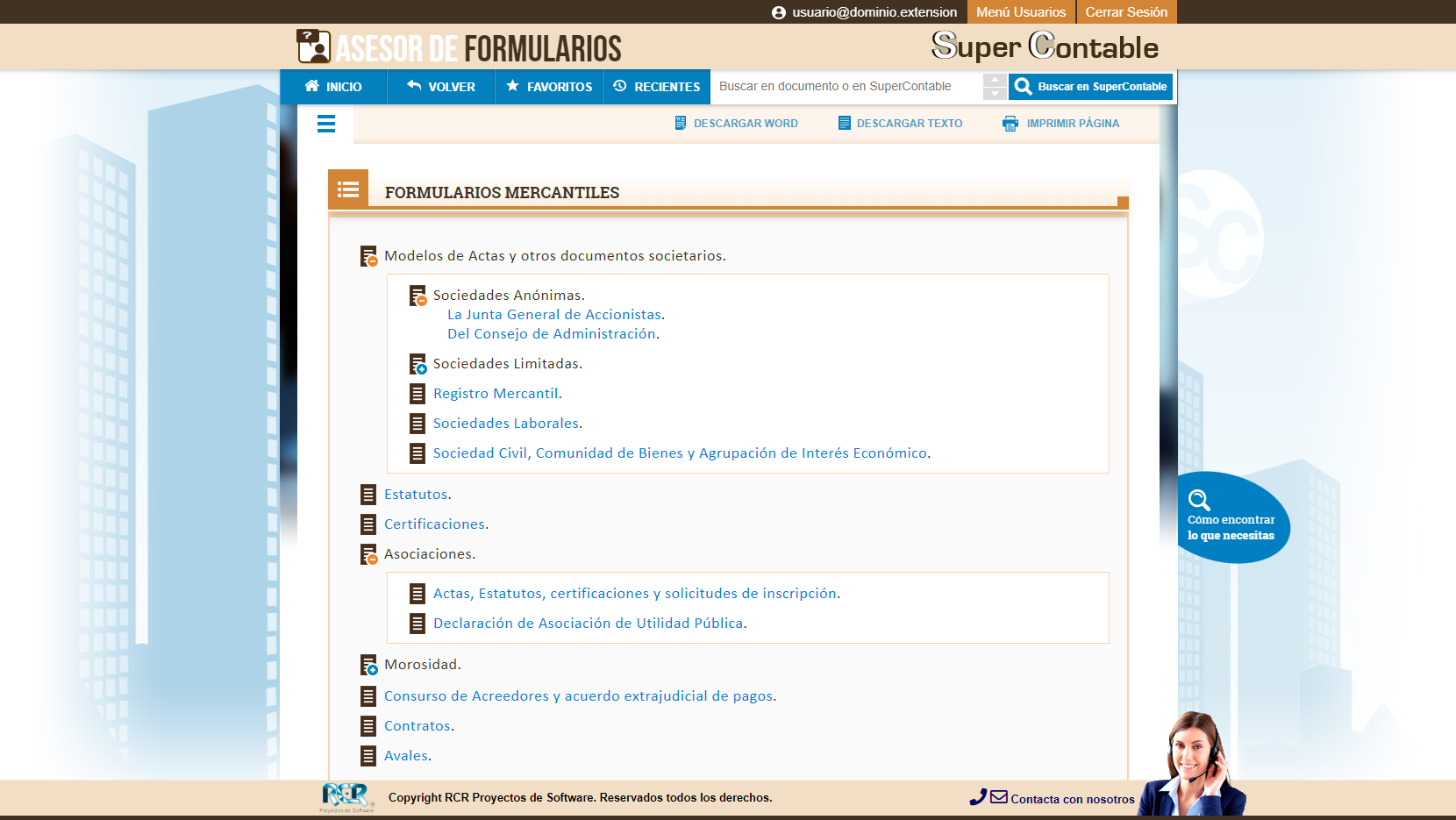This screenshot has width=1456, height=820.
Task: Click the RCR logo in footer
Action: coord(347,797)
